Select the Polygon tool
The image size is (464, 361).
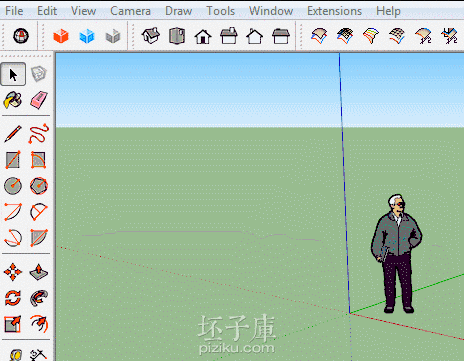tap(39, 186)
